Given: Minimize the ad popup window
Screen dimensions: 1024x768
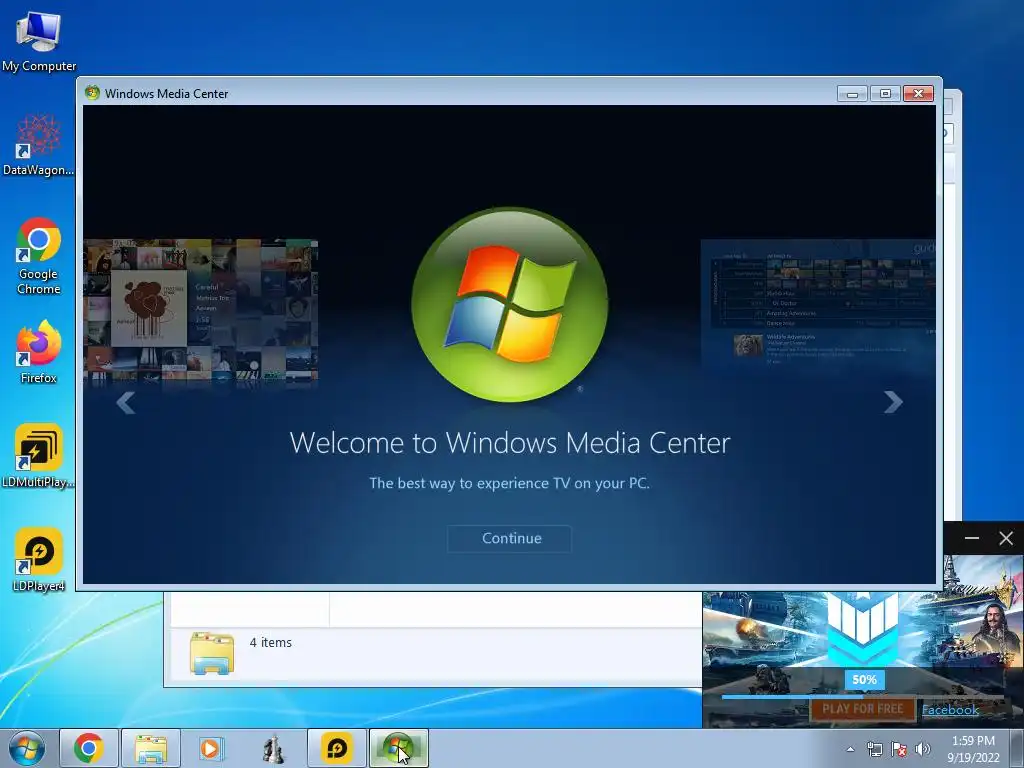Looking at the screenshot, I should (972, 538).
